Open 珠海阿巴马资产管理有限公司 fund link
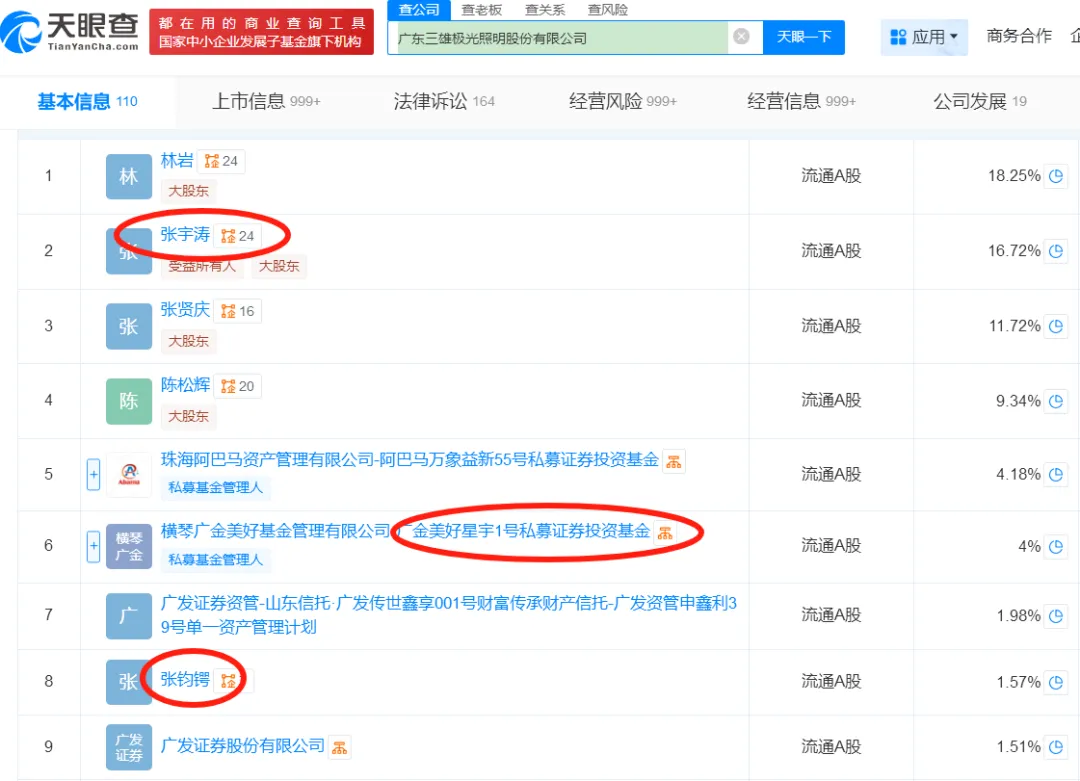The height and width of the screenshot is (781, 1080). [x=410, y=460]
